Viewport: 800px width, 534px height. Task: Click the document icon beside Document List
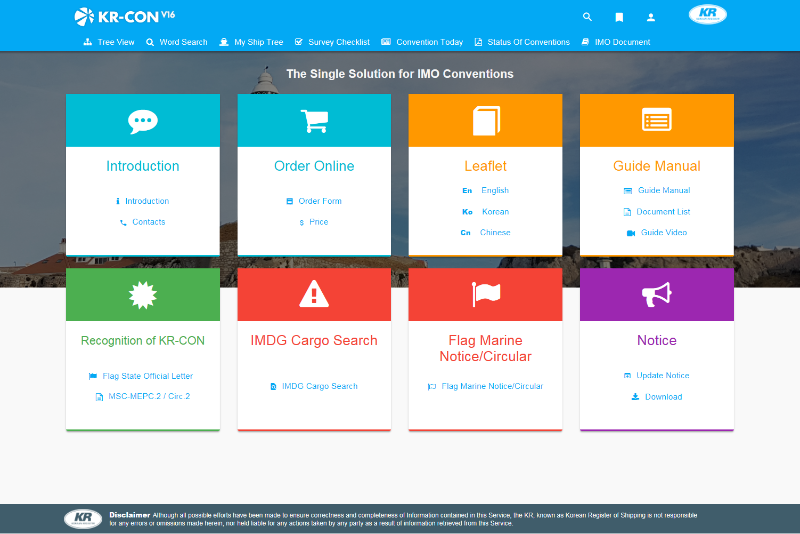pos(627,212)
